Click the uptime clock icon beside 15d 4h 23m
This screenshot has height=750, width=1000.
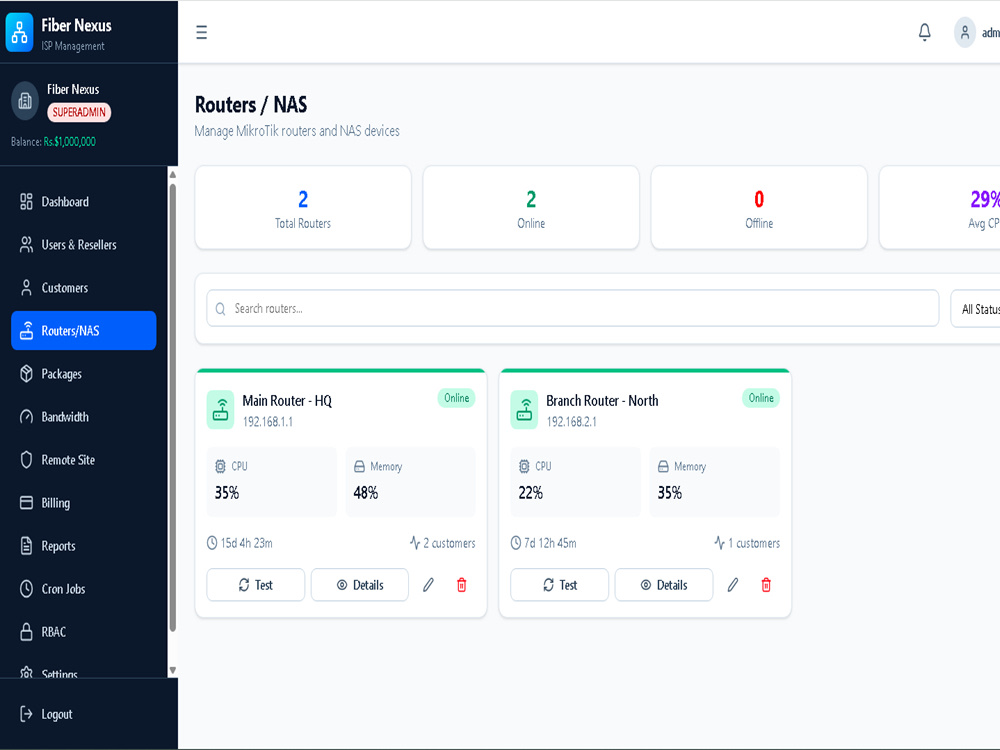[212, 543]
